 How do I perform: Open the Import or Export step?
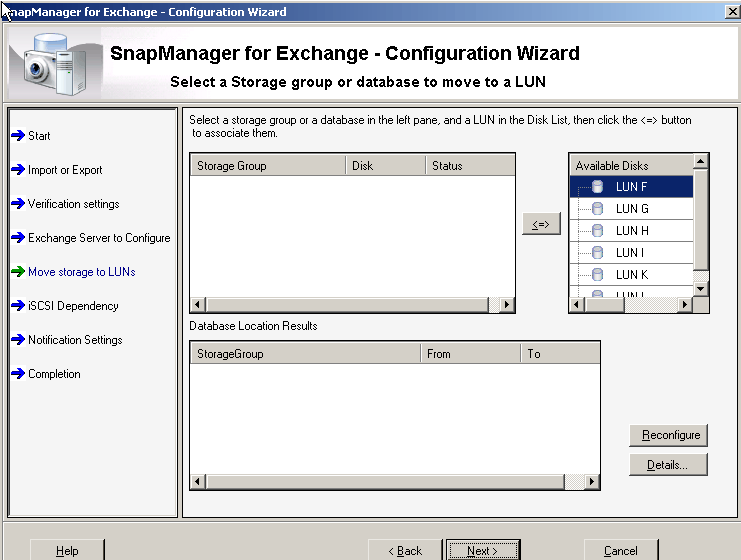[x=65, y=170]
